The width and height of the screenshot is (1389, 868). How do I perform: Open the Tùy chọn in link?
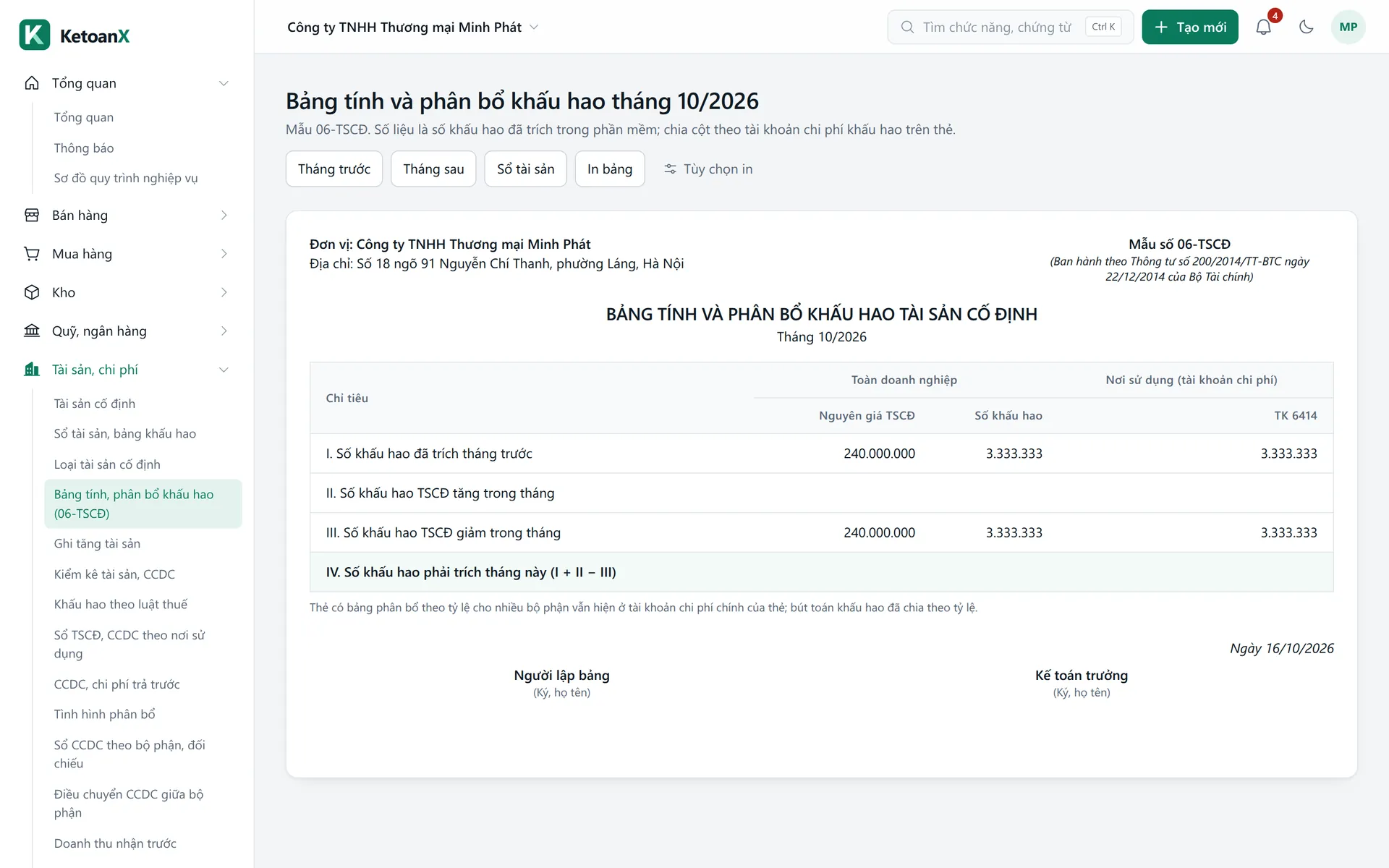pos(709,169)
